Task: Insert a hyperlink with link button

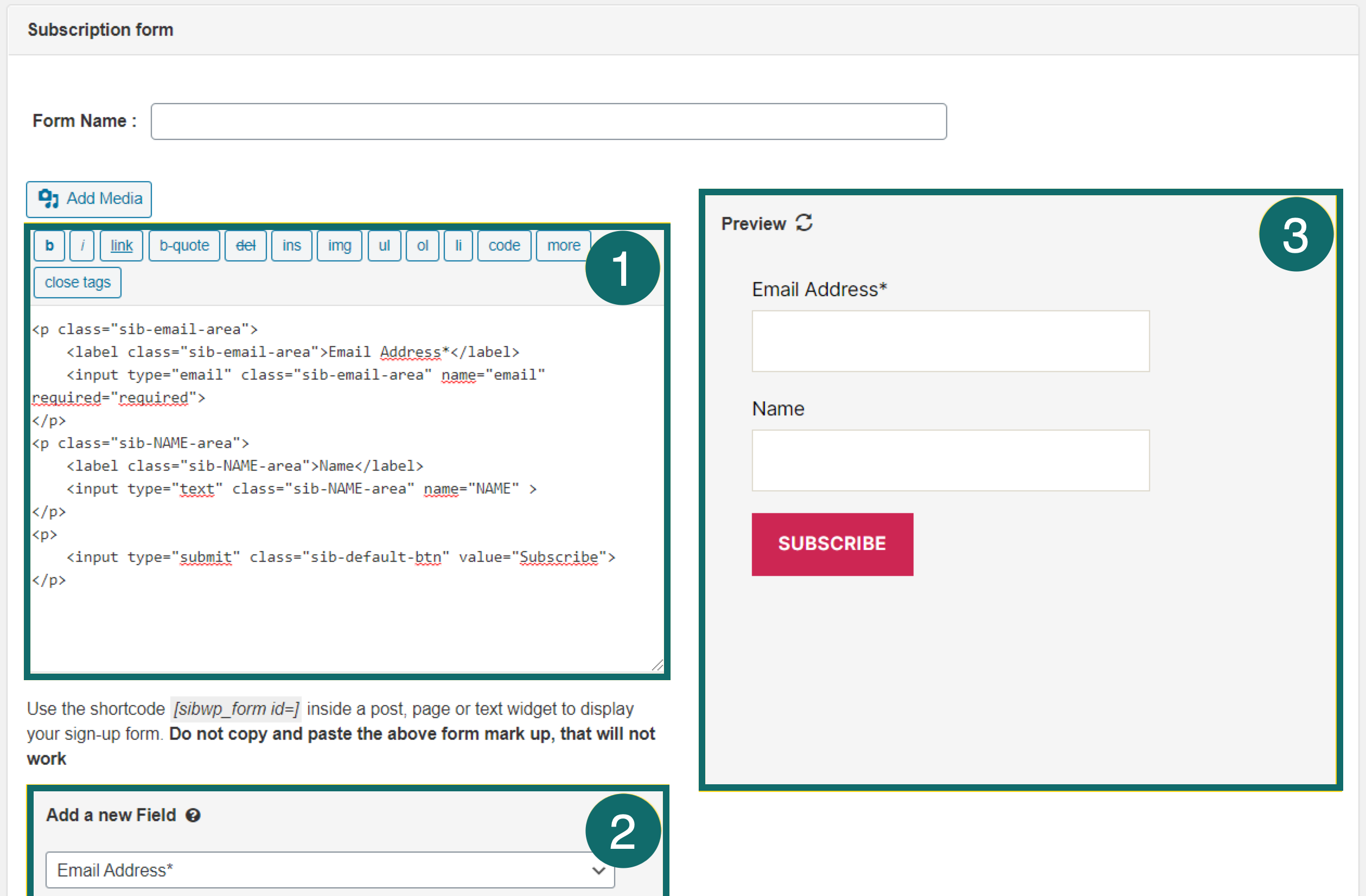Action: click(x=122, y=246)
